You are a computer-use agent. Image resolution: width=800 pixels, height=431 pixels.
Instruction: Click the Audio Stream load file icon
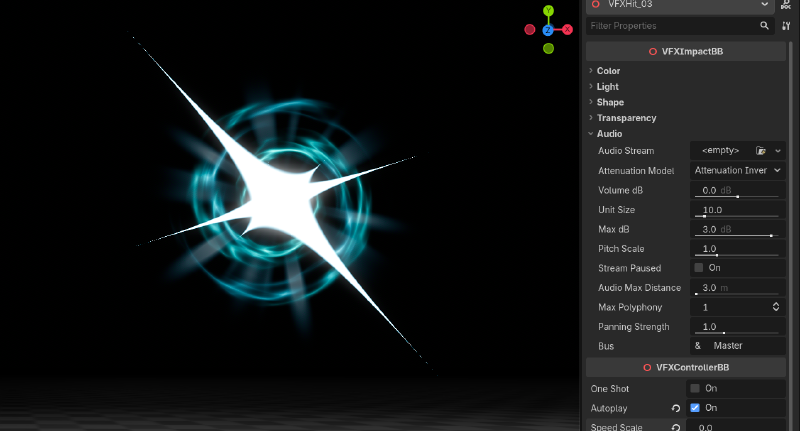coord(761,150)
